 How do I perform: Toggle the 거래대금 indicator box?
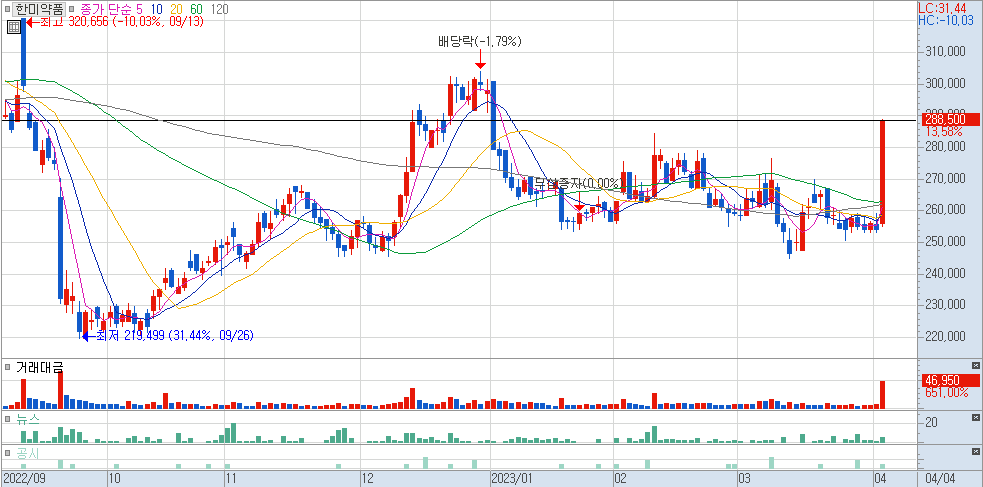click(7, 366)
